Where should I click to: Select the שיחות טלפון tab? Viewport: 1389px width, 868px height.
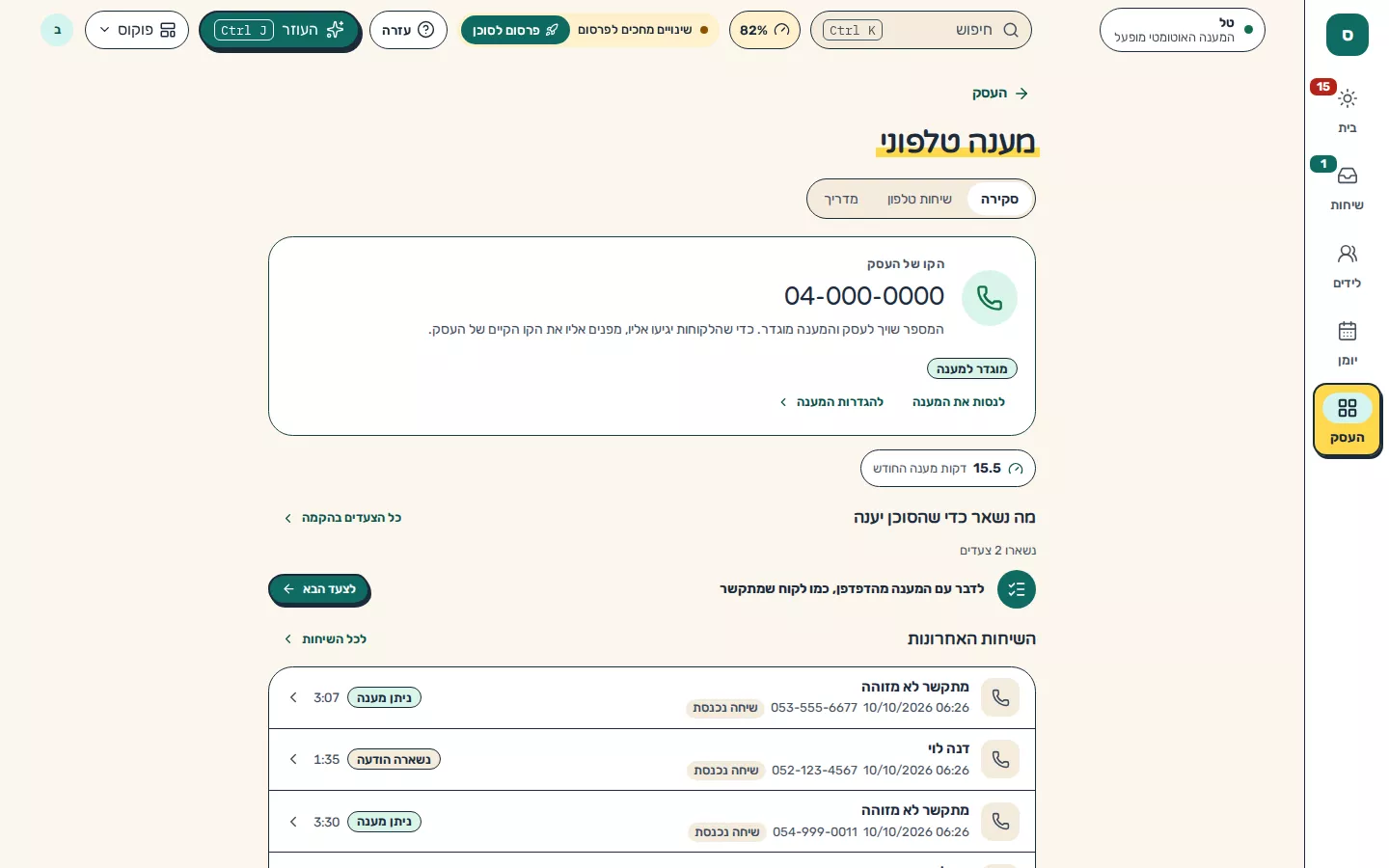click(919, 199)
